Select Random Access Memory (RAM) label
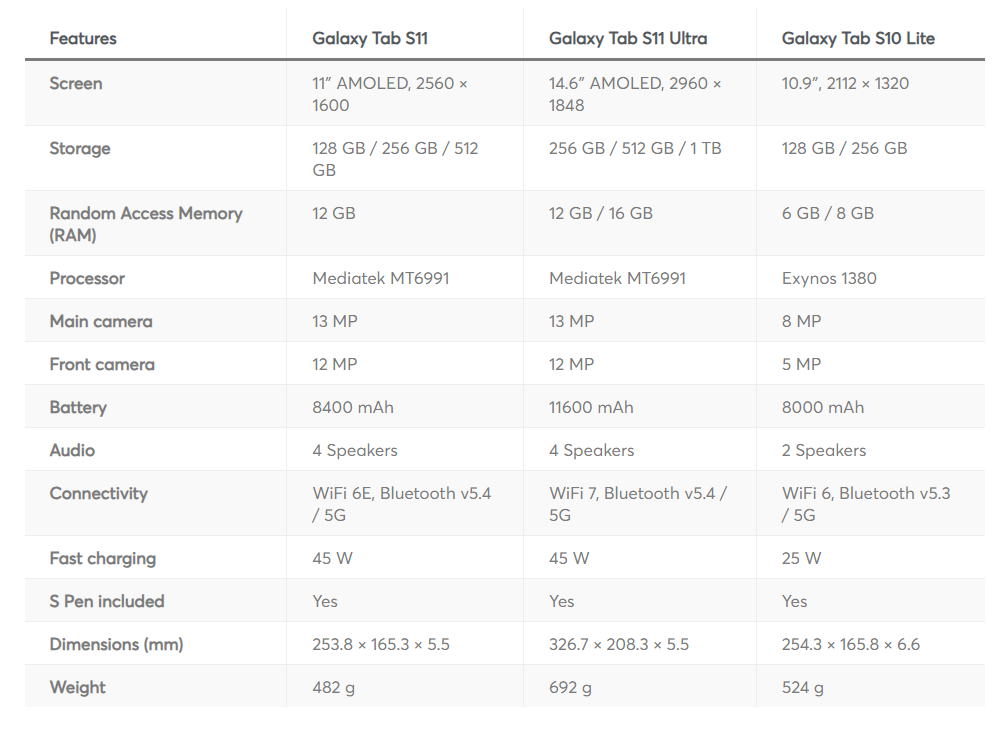Image resolution: width=998 pixels, height=730 pixels. point(146,224)
